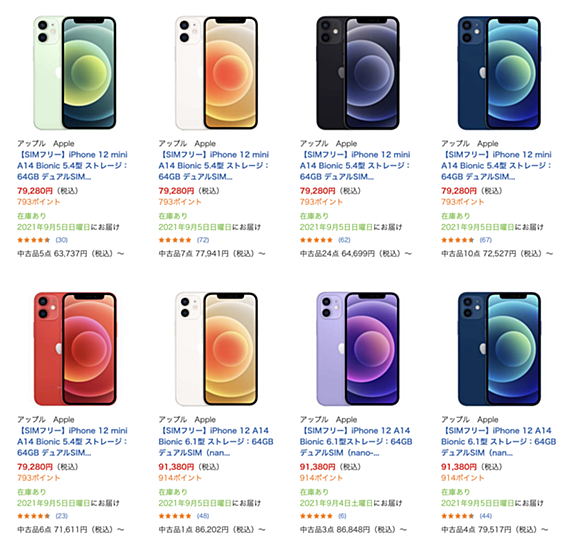Open the white iPhone 12 6.1型 product image
586x546 pixels.
tap(216, 349)
